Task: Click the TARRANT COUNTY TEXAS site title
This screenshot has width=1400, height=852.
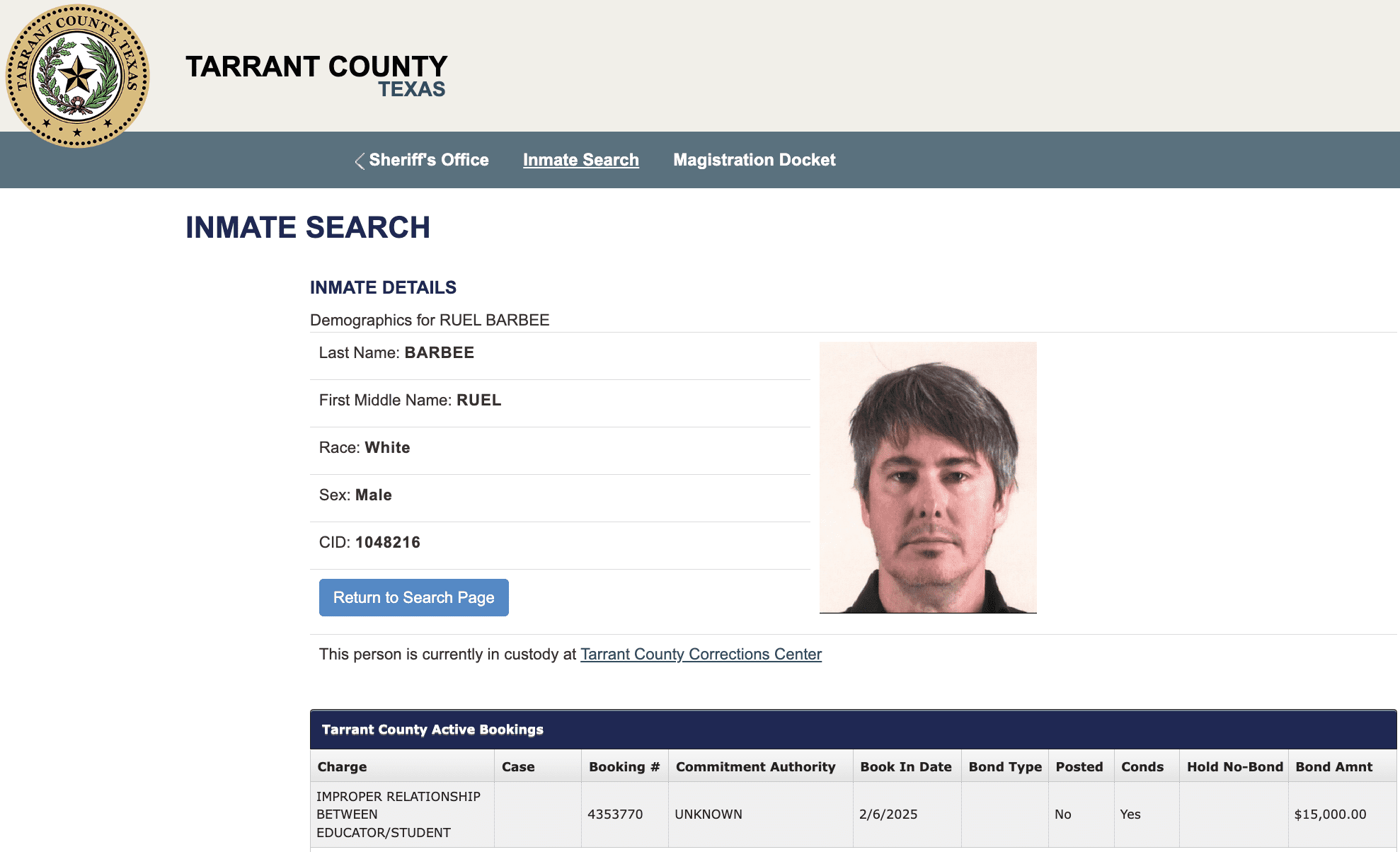Action: click(316, 76)
